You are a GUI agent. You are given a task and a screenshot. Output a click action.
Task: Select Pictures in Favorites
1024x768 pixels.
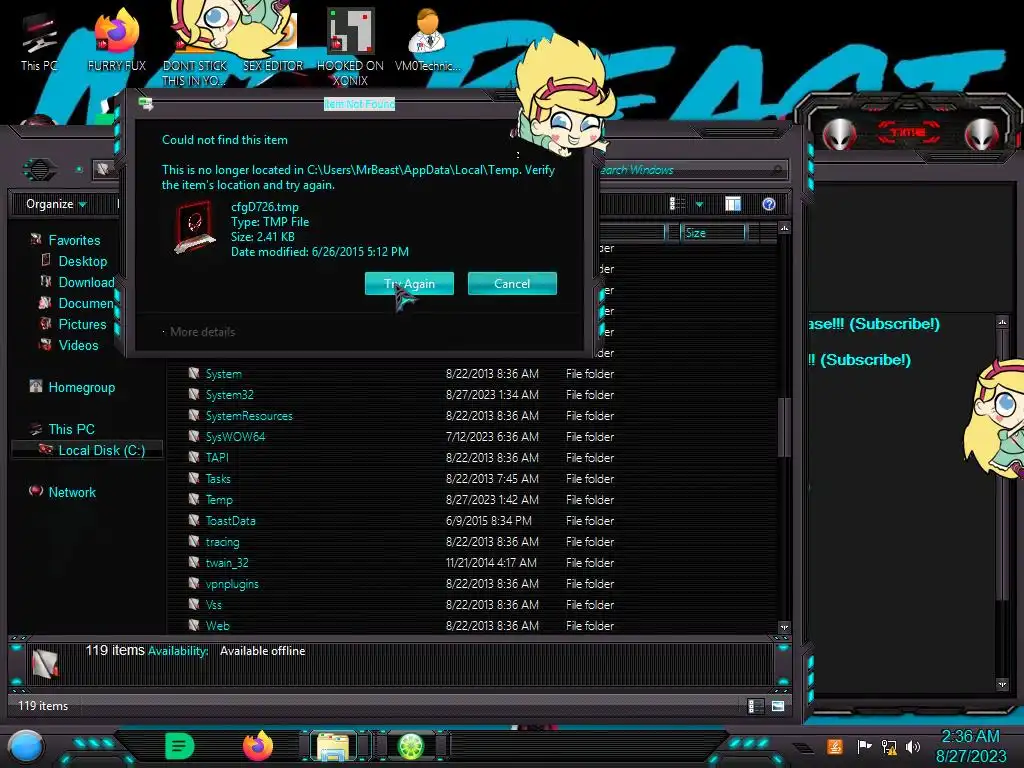(x=82, y=324)
